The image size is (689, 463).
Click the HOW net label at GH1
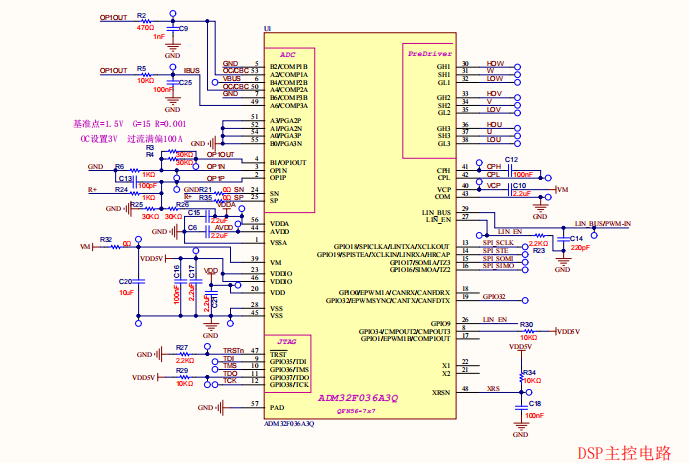tap(495, 63)
